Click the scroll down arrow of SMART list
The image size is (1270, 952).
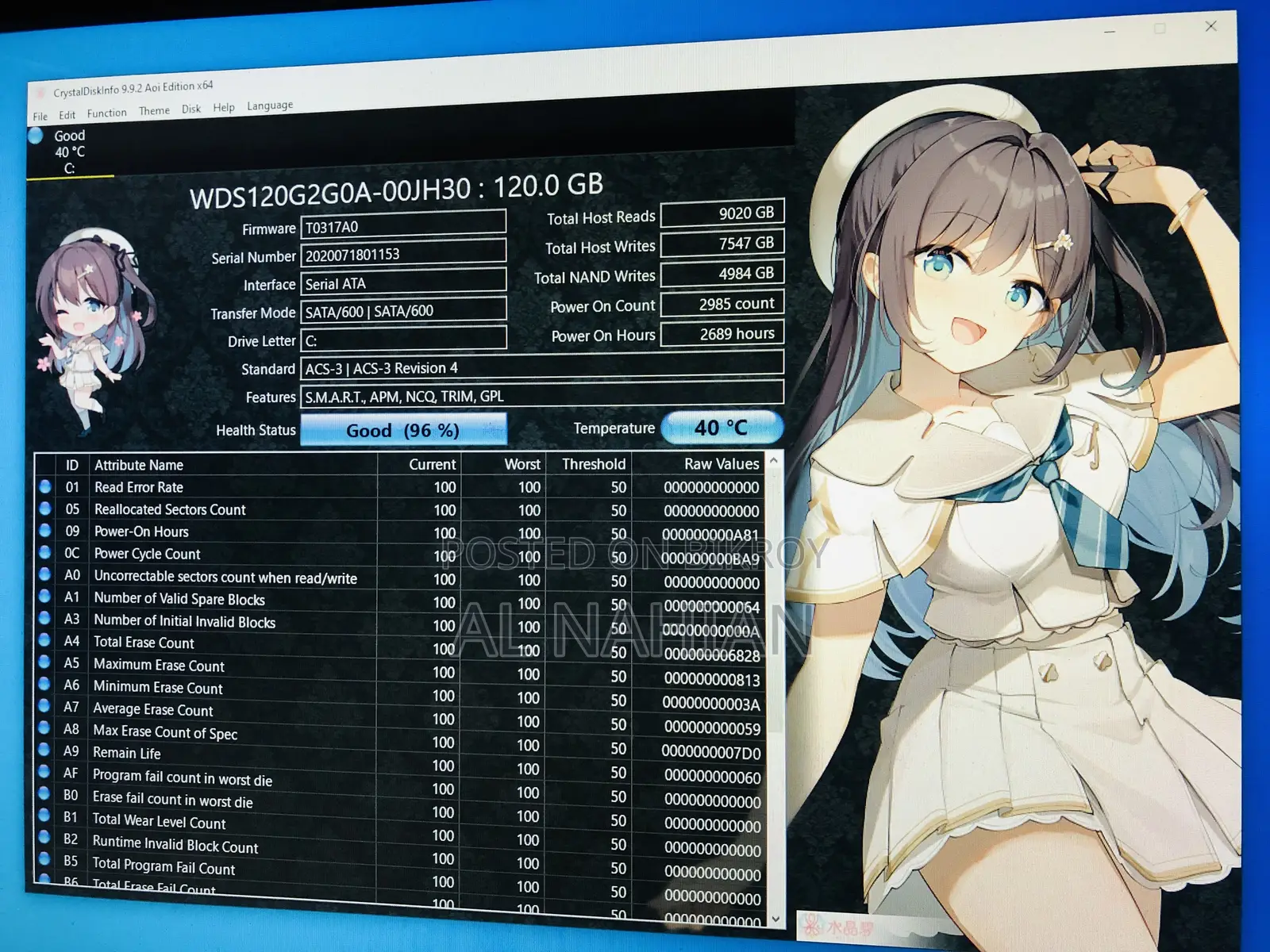(x=775, y=919)
